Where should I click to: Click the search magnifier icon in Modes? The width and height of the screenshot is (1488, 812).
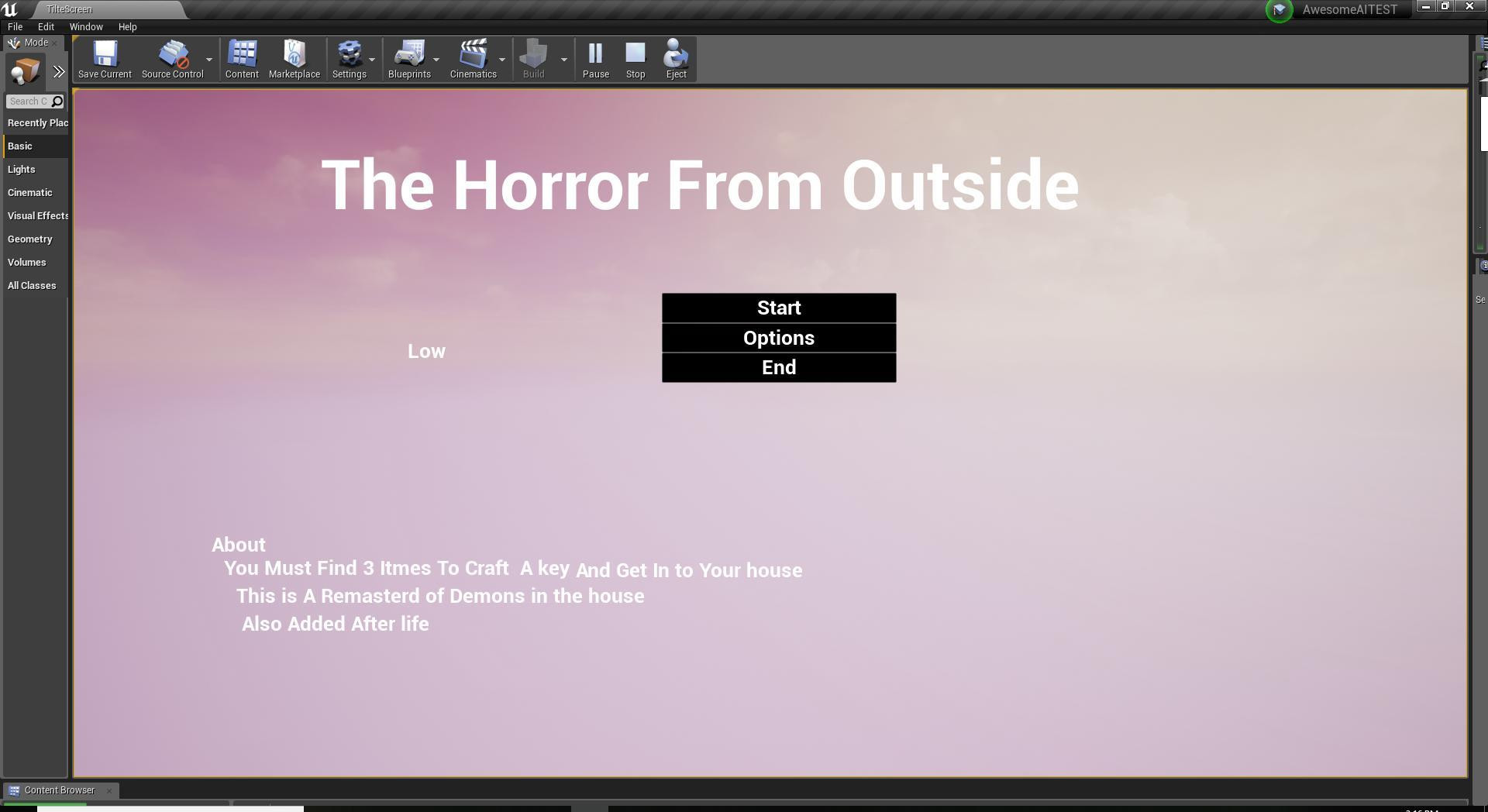tap(57, 101)
